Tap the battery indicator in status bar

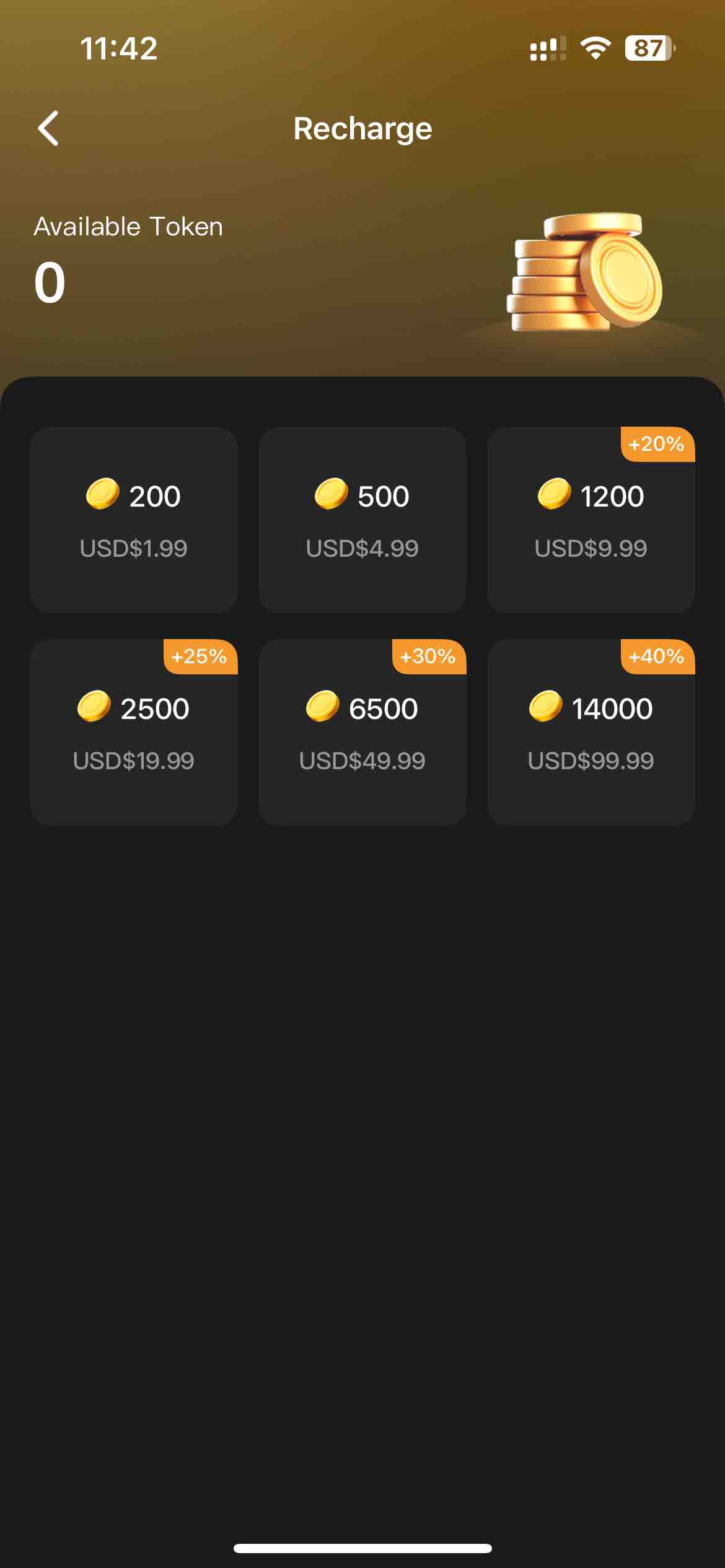tap(650, 48)
